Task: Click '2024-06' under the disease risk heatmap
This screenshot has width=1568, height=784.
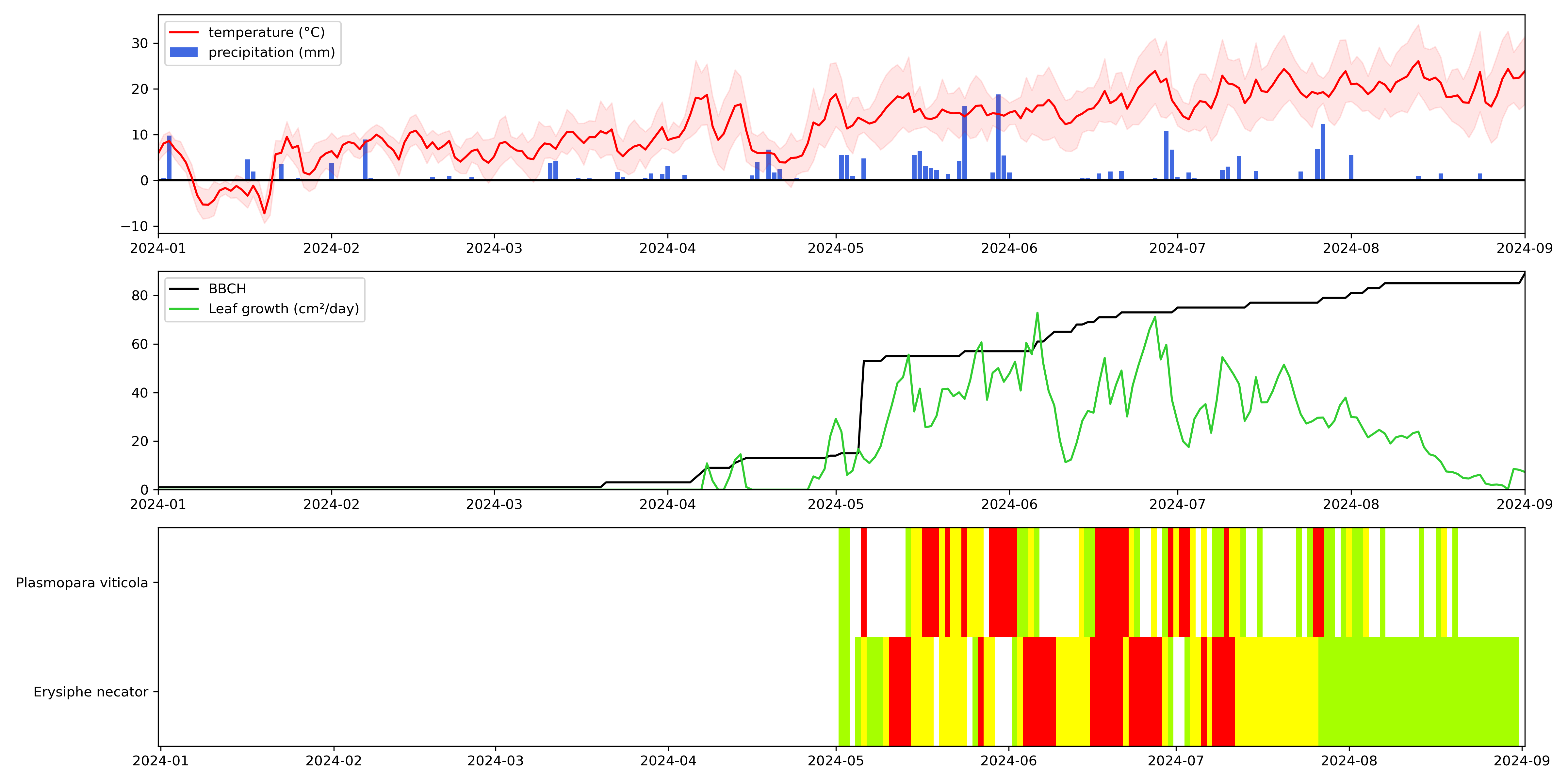Action: pos(1009,761)
